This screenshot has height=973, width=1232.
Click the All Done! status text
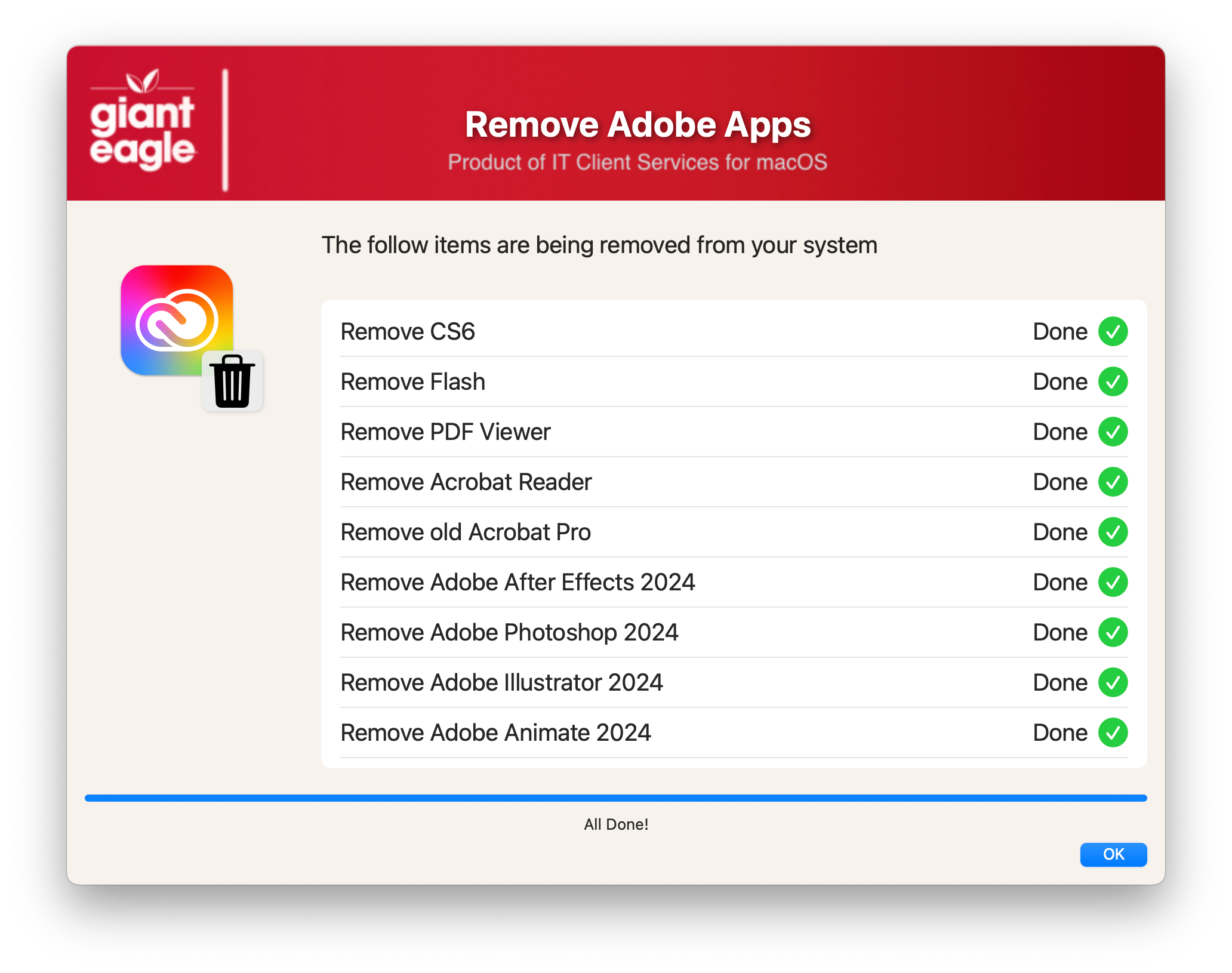point(616,824)
